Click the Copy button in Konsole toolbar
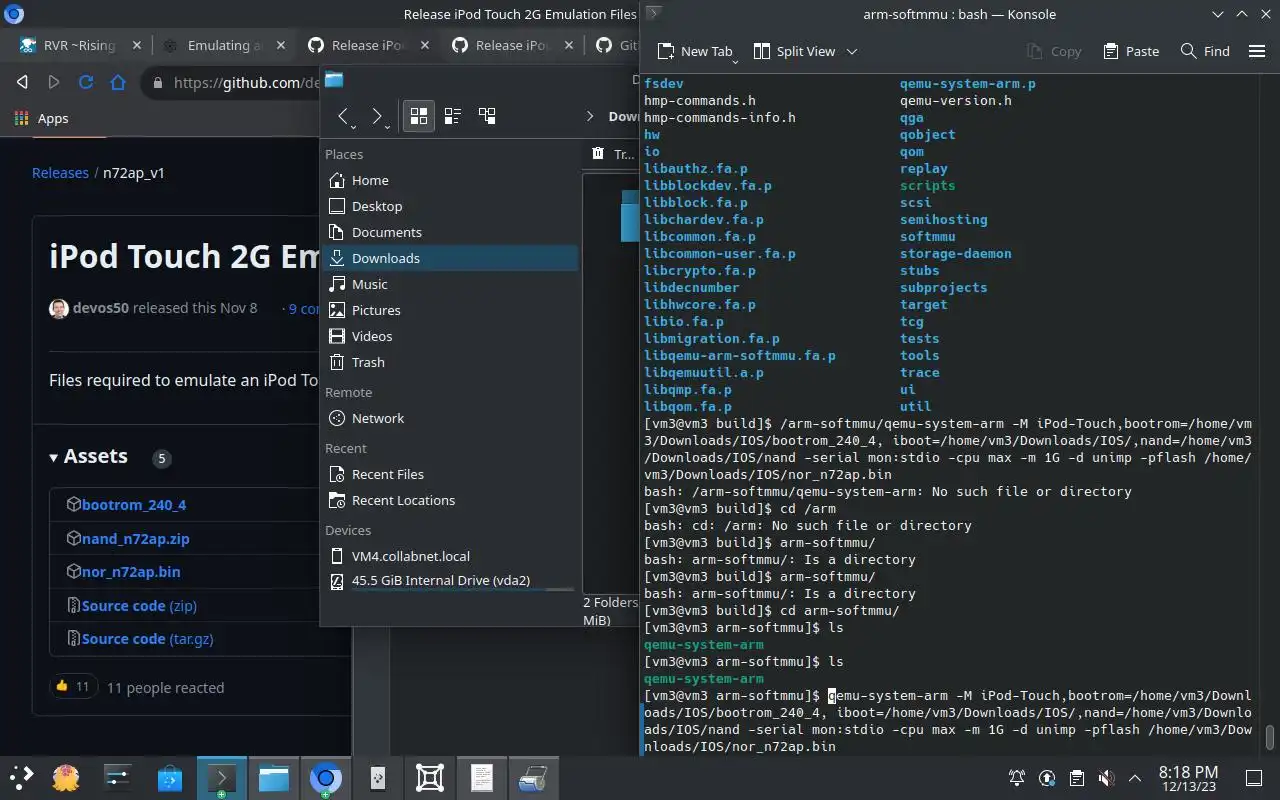 point(1054,51)
